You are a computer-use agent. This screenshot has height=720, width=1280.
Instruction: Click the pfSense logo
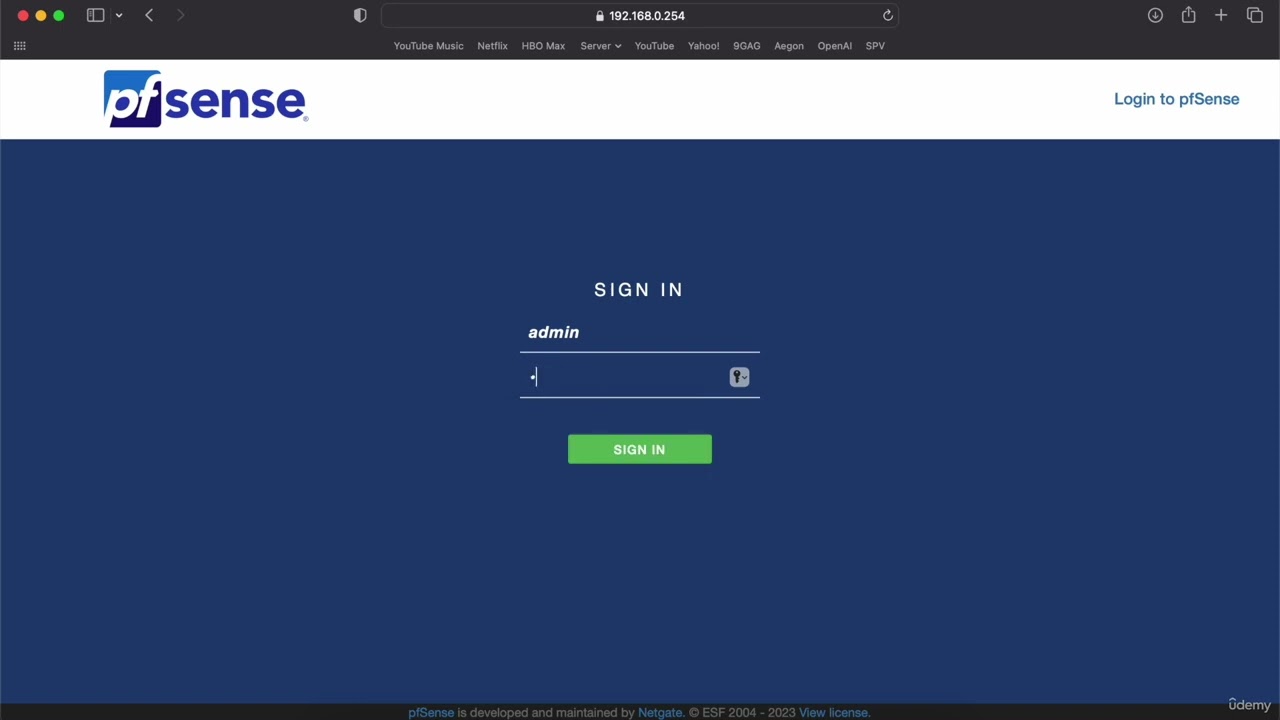tap(205, 99)
